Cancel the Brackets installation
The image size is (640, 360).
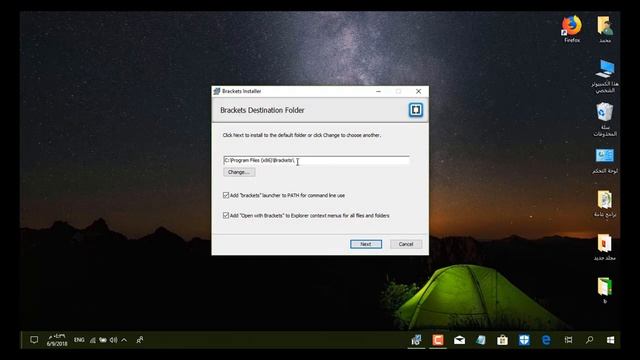click(x=406, y=244)
